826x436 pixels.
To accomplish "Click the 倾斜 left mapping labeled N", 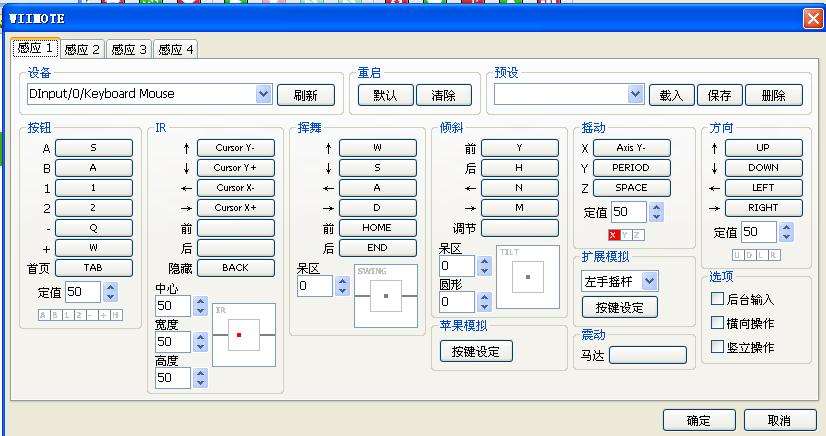I will (519, 188).
